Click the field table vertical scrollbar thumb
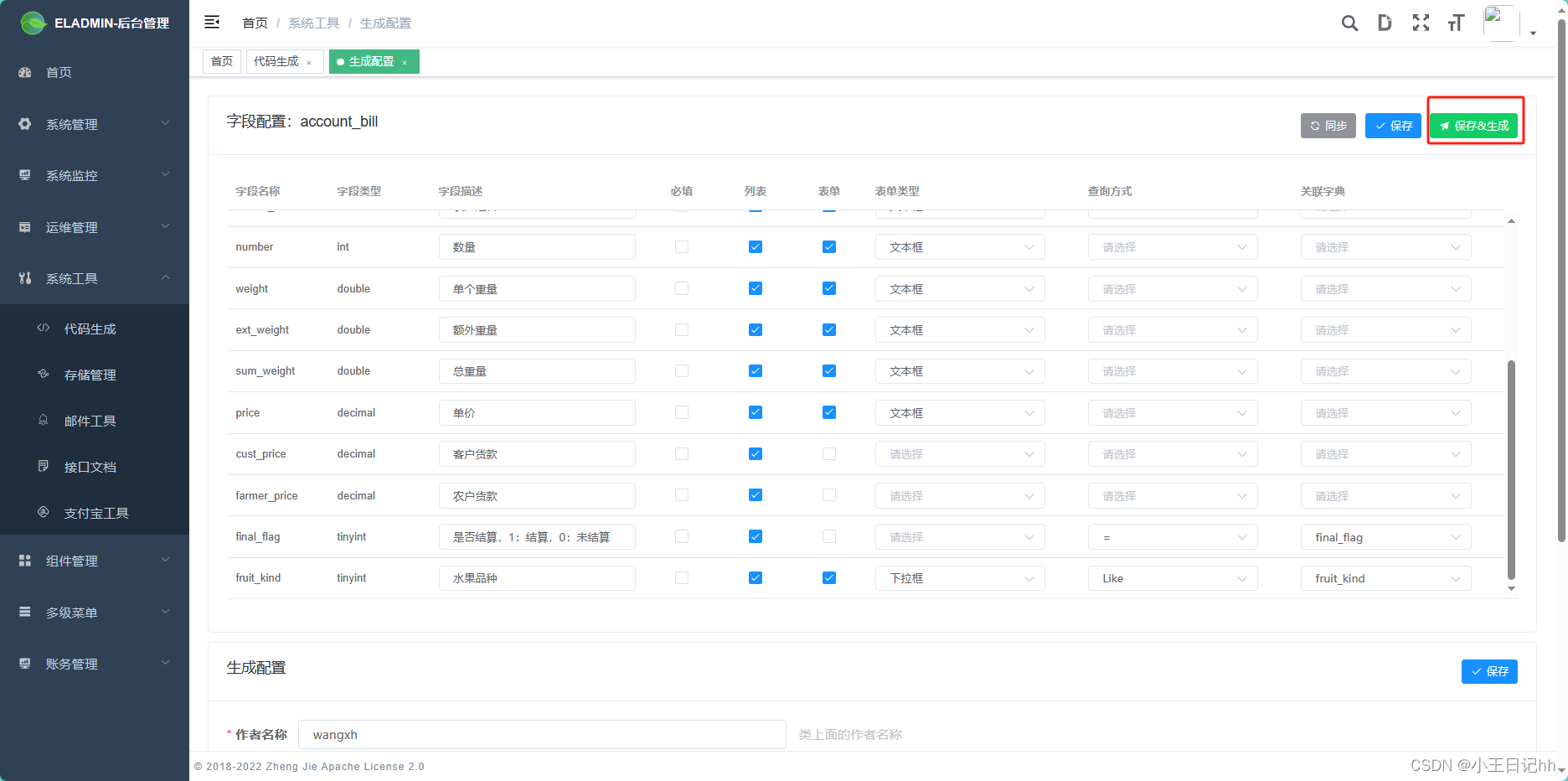 (1511, 470)
